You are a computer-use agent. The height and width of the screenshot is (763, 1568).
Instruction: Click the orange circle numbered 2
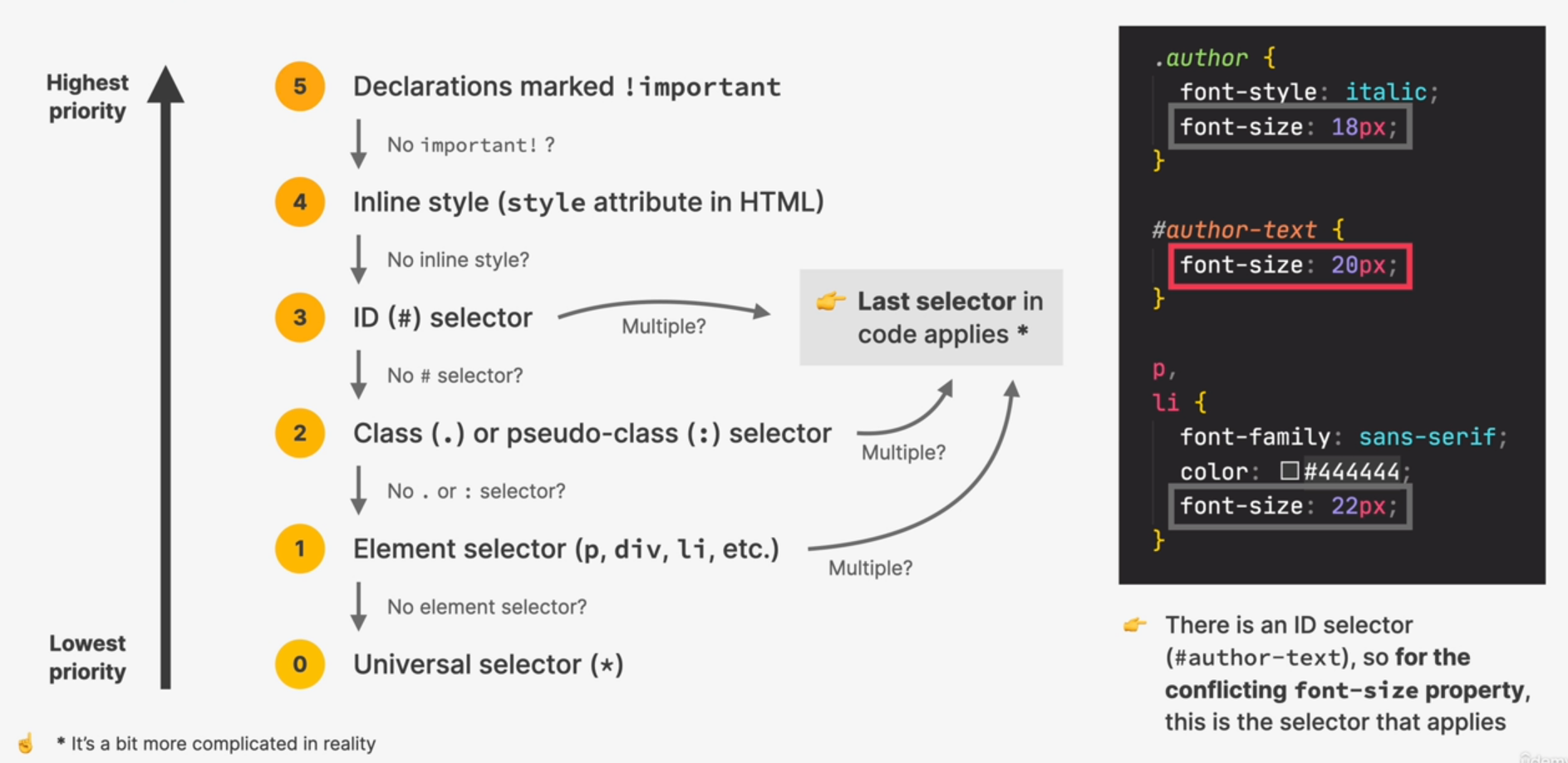tap(300, 433)
